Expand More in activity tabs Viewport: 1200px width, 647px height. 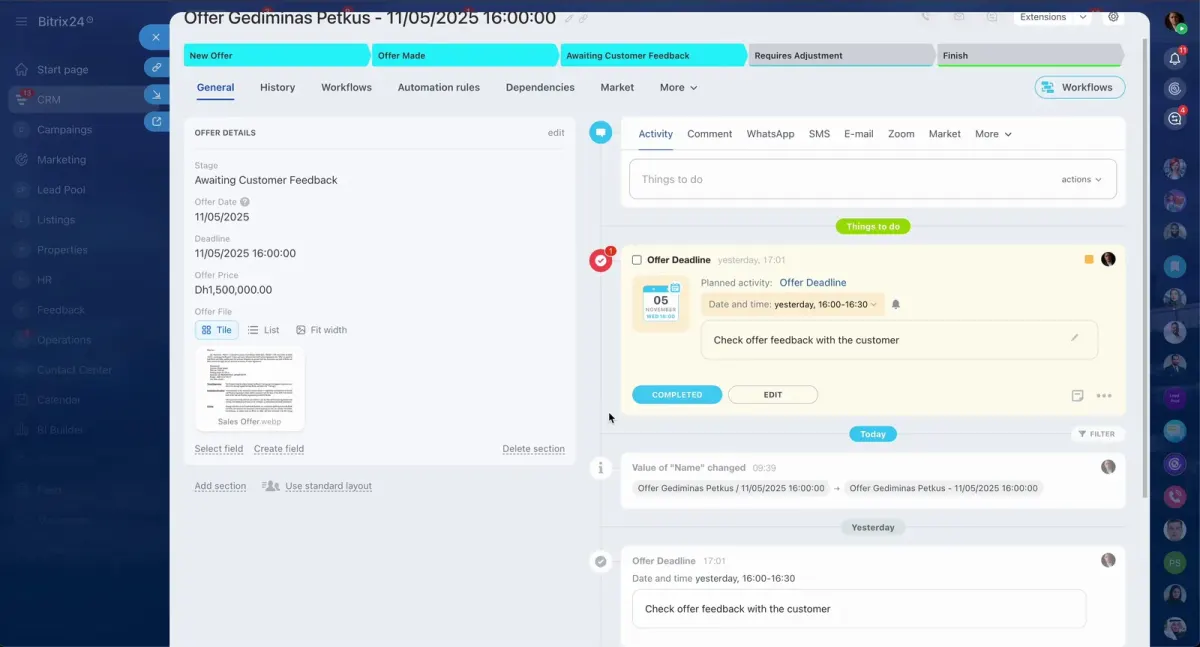point(993,134)
